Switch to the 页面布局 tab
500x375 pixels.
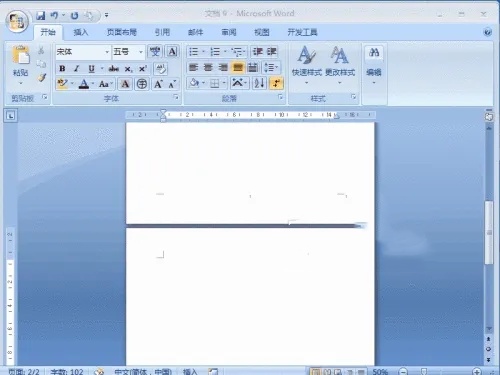click(x=122, y=32)
